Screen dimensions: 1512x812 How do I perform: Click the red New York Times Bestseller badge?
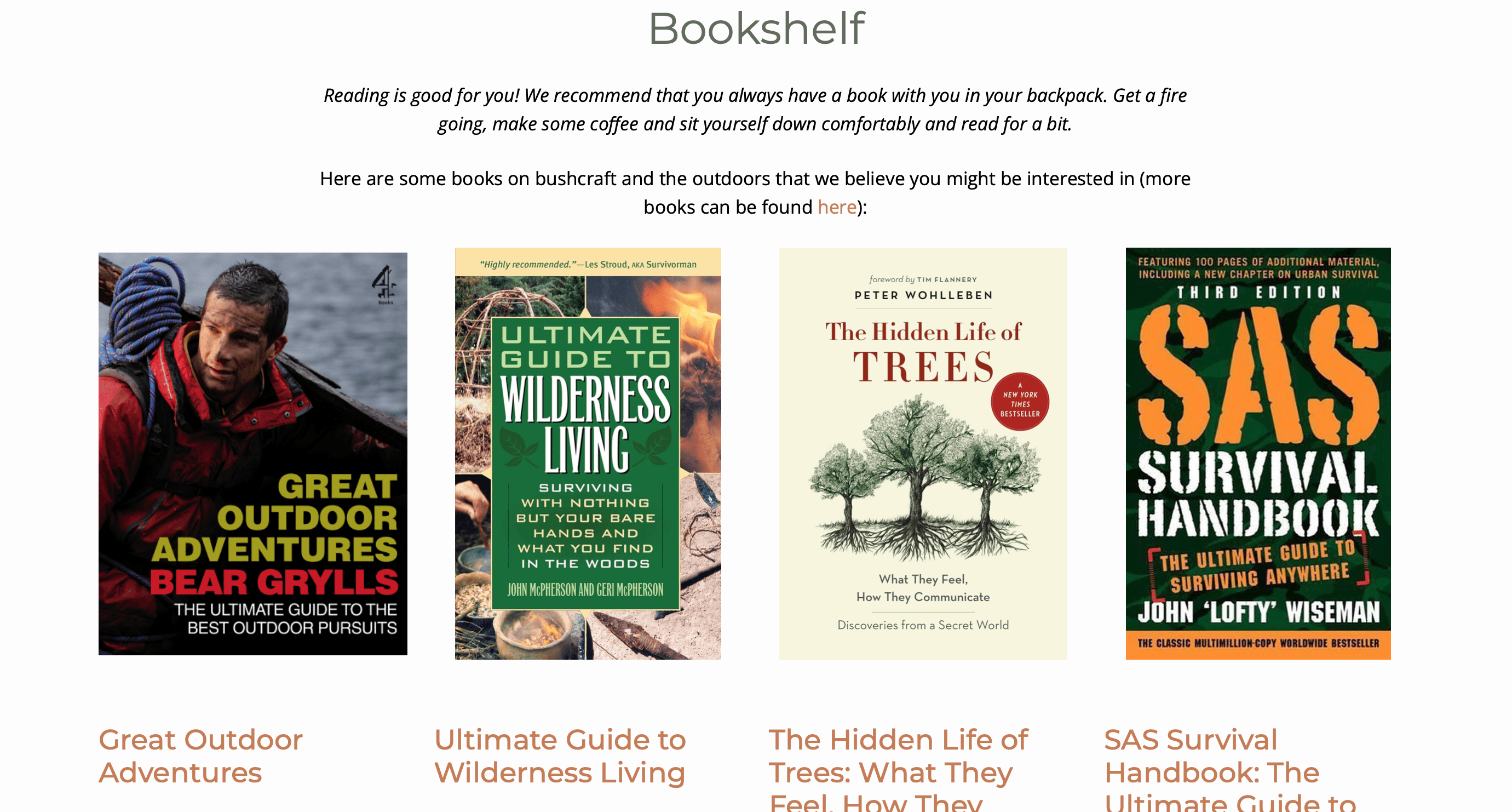click(1020, 403)
